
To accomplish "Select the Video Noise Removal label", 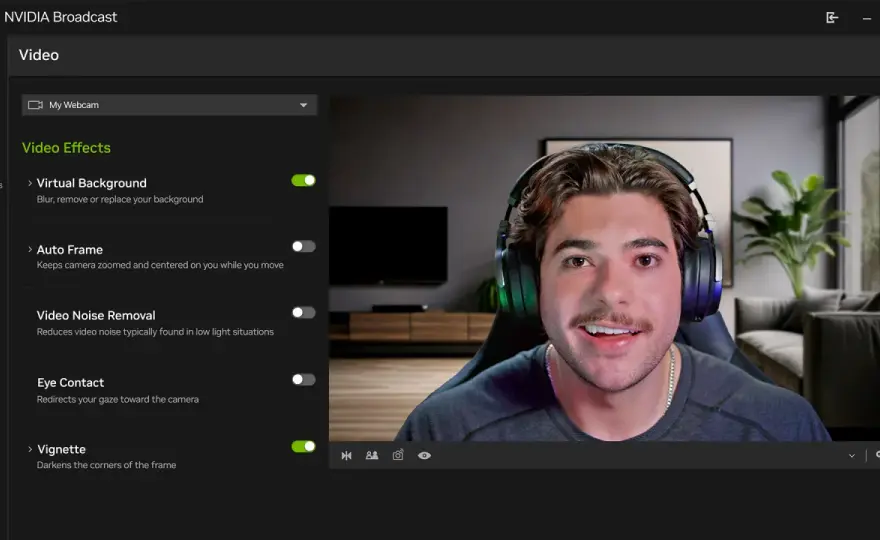I will point(96,315).
